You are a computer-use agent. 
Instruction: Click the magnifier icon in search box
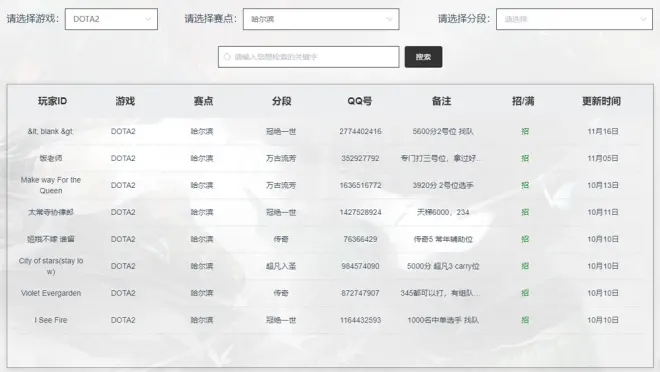click(227, 57)
